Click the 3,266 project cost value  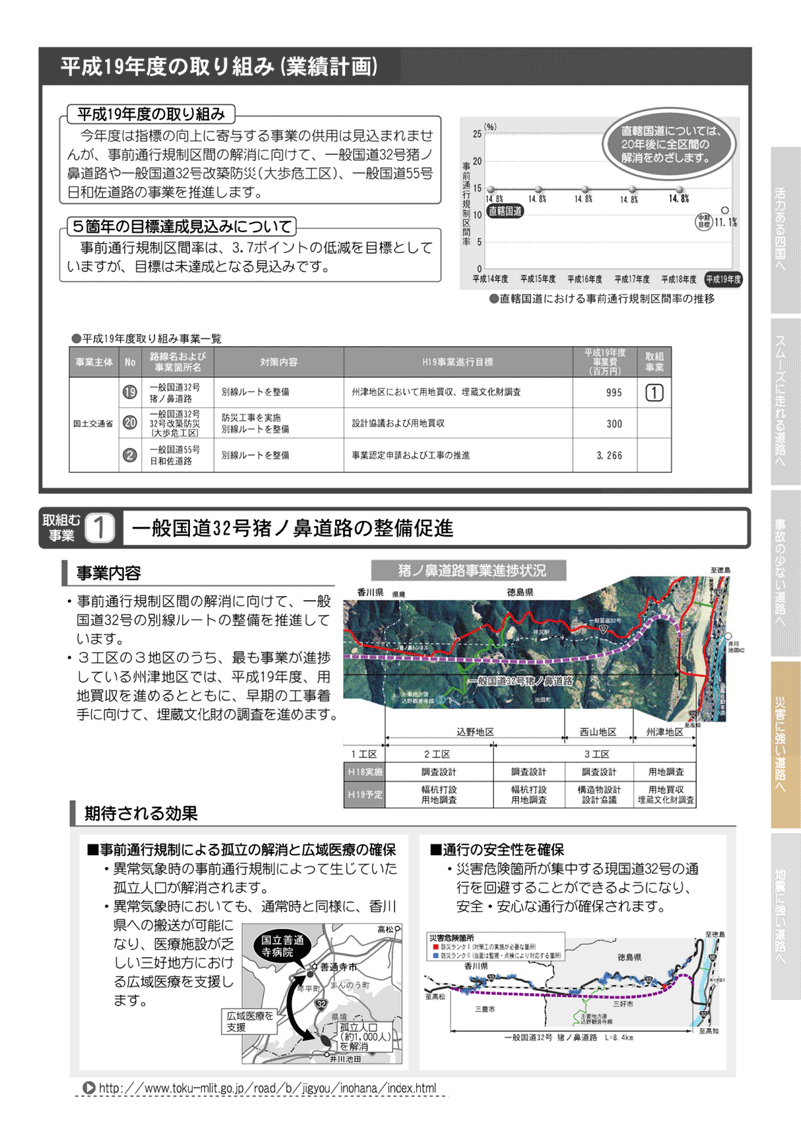(x=609, y=455)
